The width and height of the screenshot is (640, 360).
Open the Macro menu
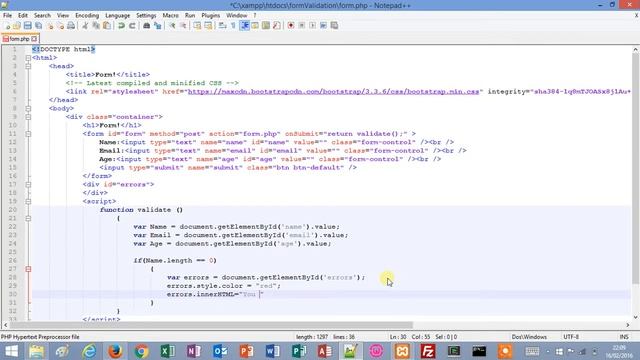point(171,16)
